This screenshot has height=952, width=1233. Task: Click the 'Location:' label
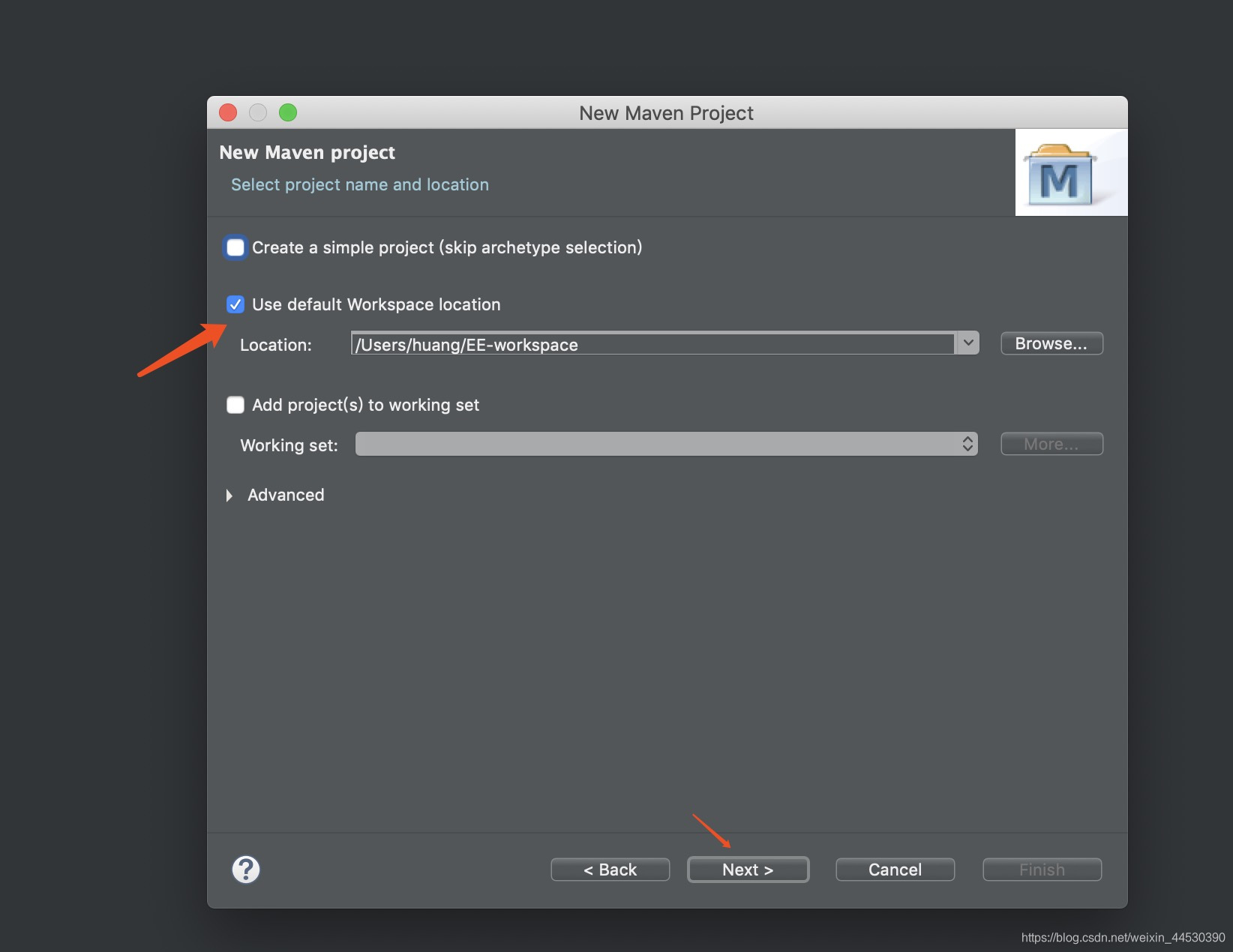click(275, 345)
